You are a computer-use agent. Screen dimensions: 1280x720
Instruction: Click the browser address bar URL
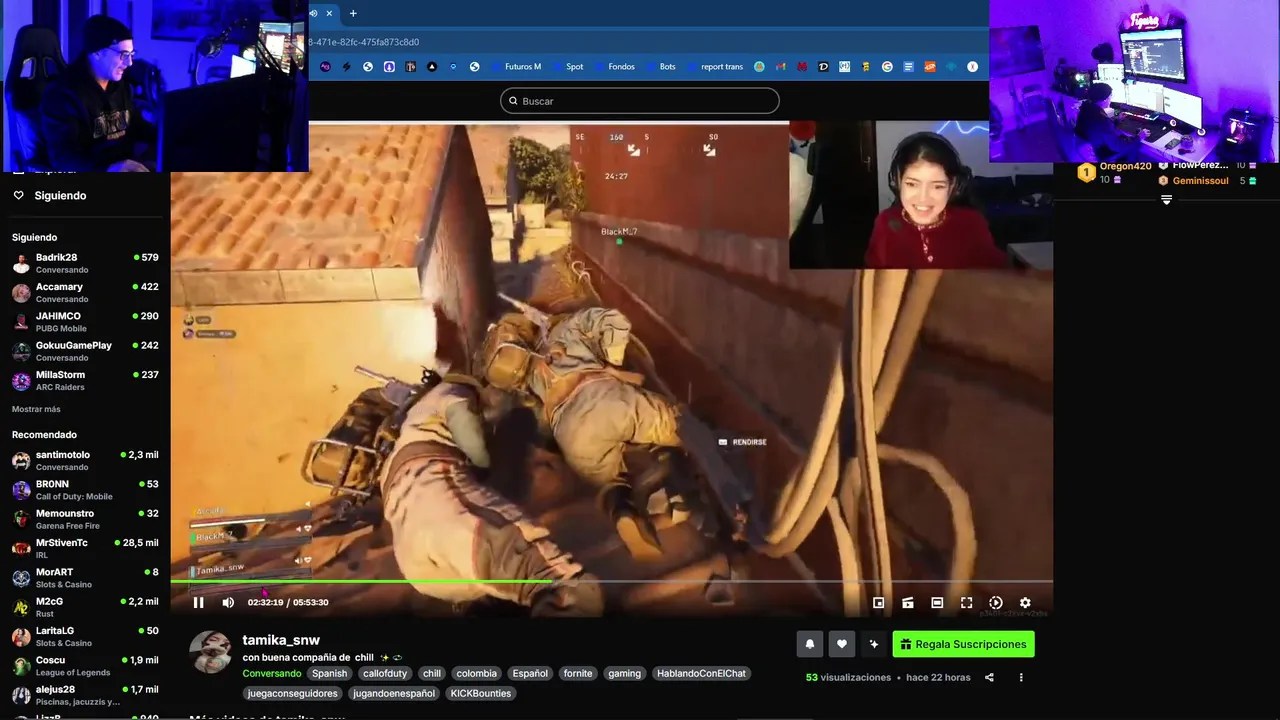pos(364,42)
